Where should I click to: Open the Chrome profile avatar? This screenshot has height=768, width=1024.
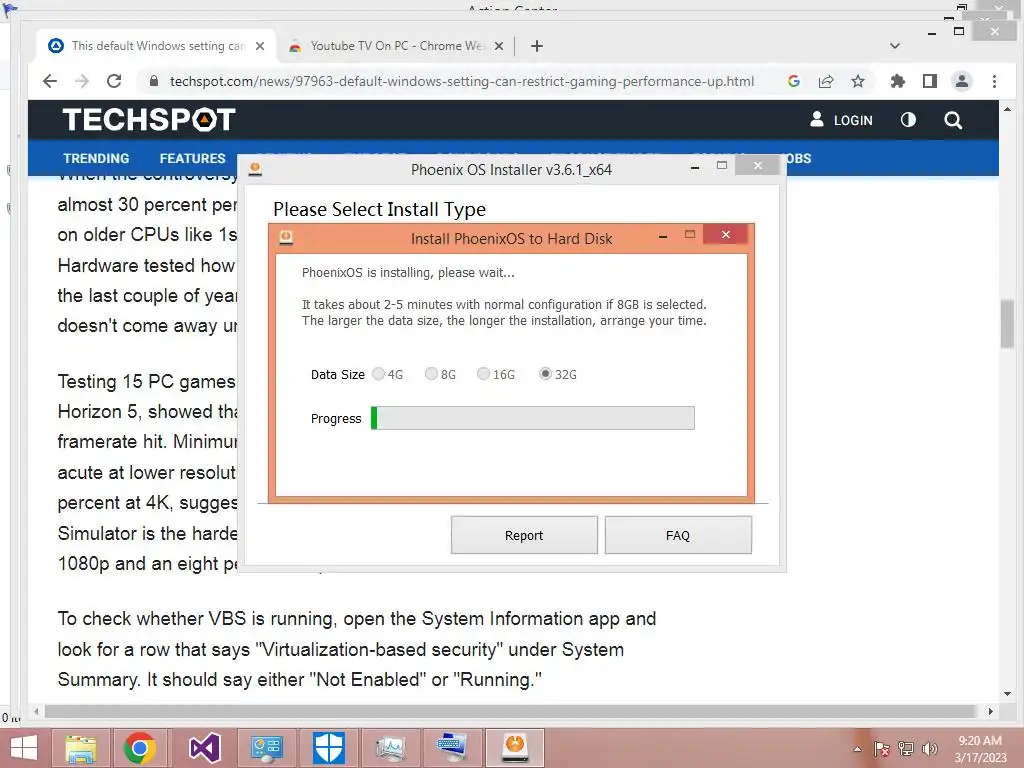point(962,81)
